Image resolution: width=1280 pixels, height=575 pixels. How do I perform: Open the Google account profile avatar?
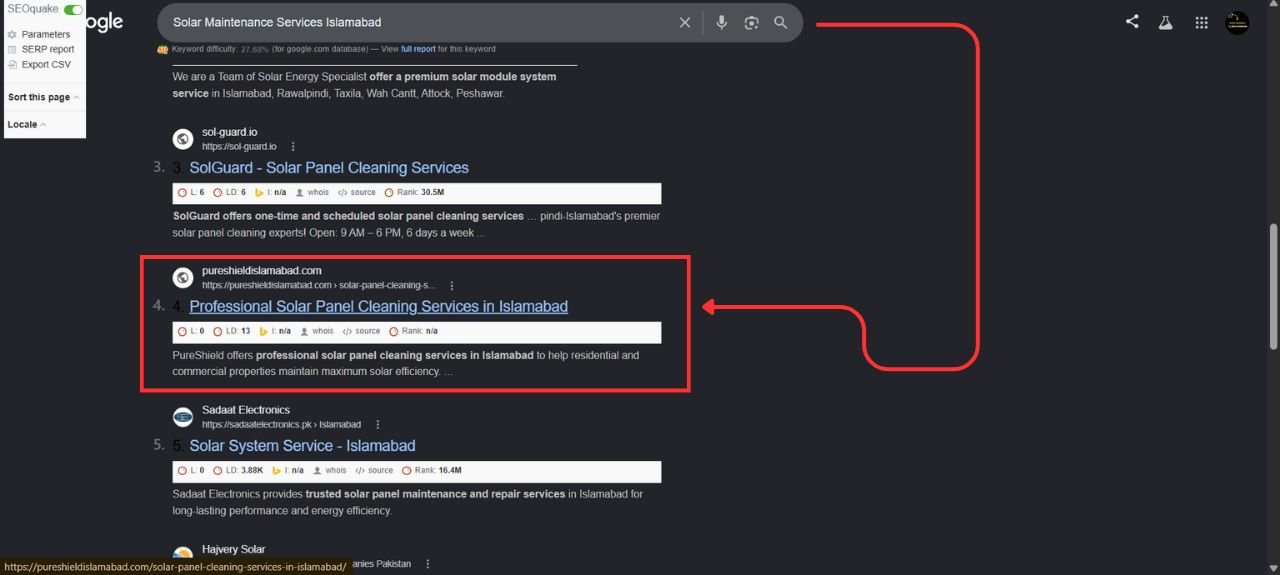point(1237,22)
